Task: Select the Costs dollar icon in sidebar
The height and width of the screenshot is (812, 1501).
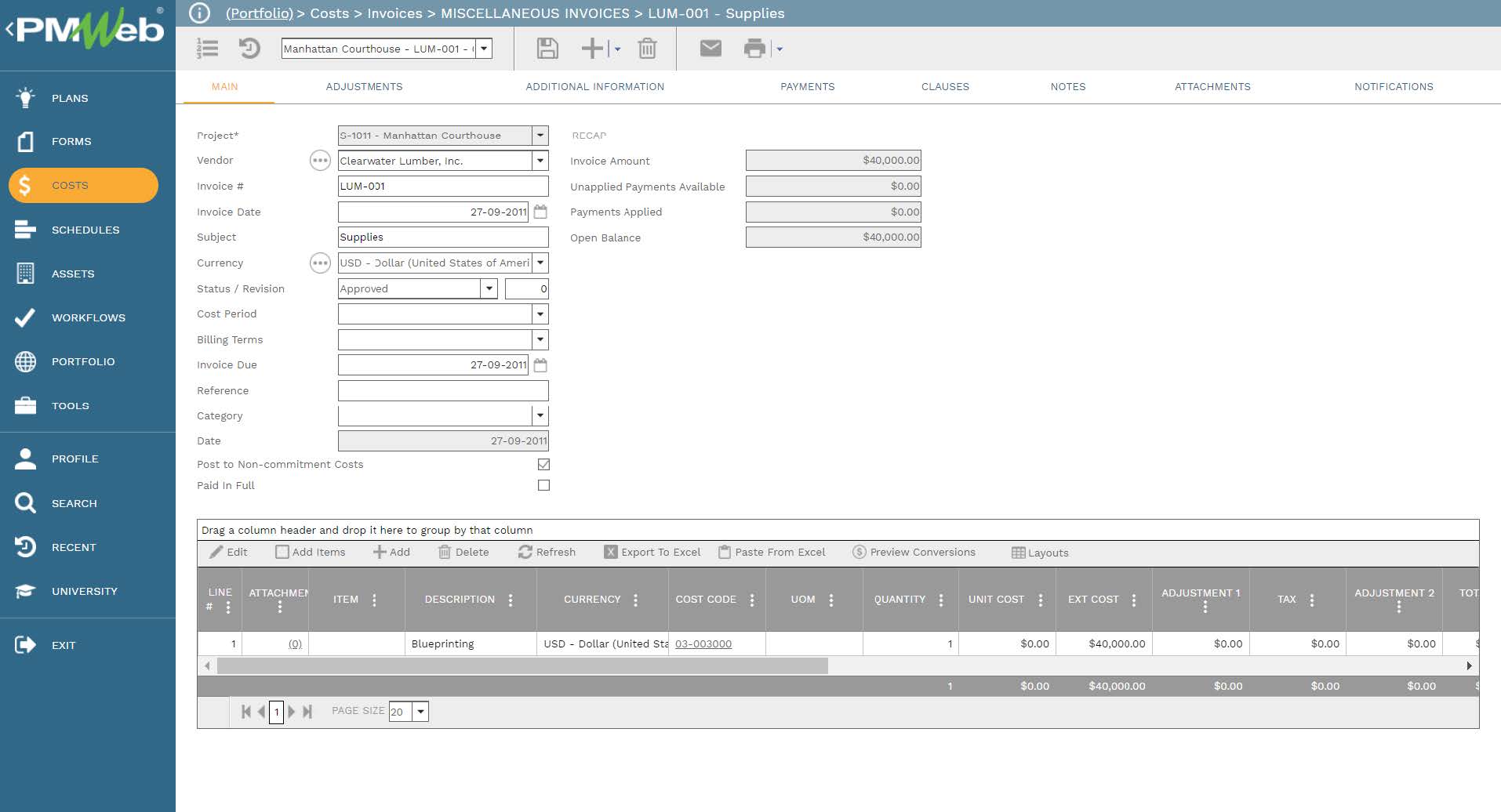Action: [25, 186]
